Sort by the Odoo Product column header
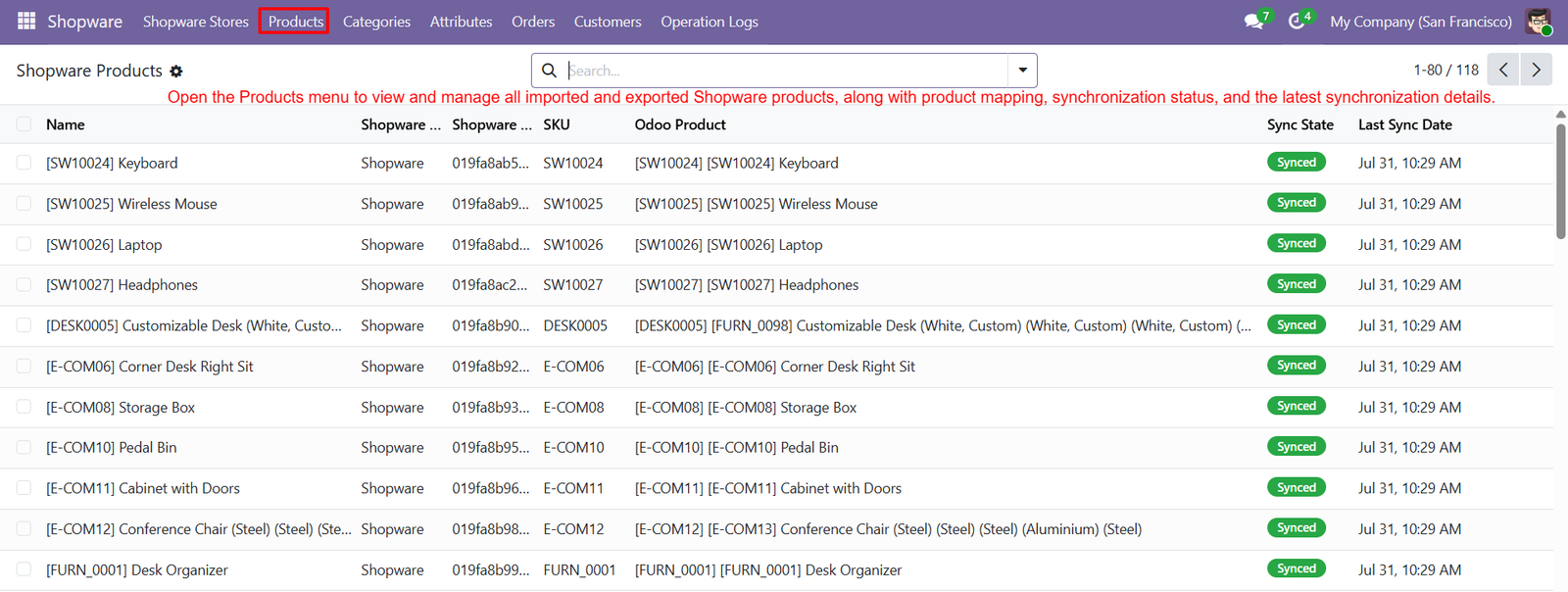This screenshot has height=592, width=1568. tap(680, 124)
